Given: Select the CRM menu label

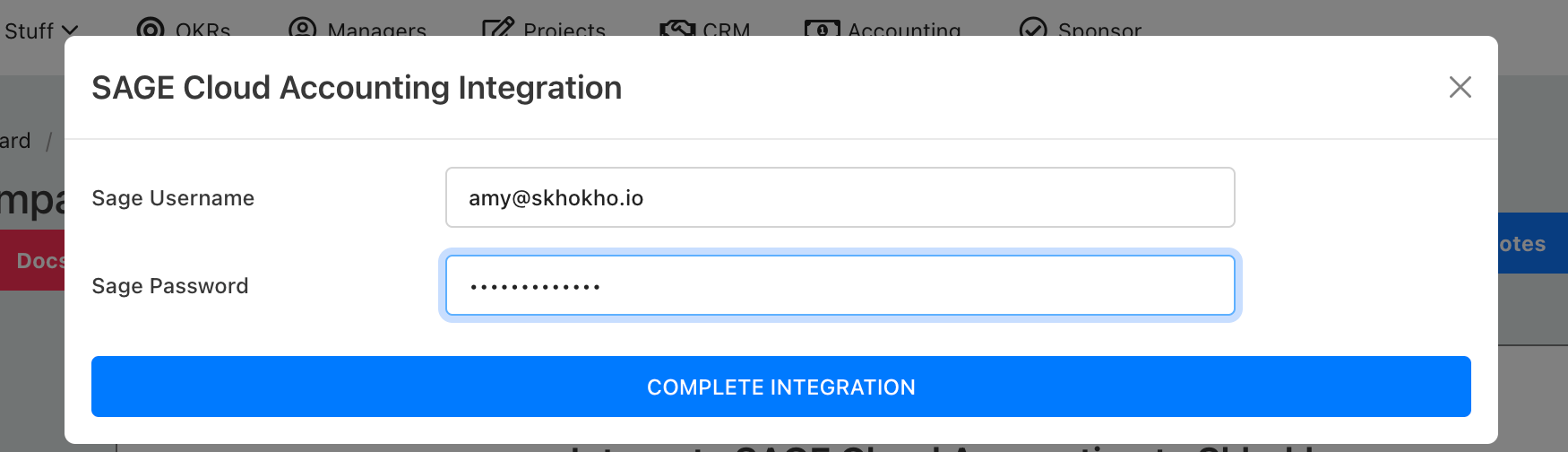Looking at the screenshot, I should (727, 30).
